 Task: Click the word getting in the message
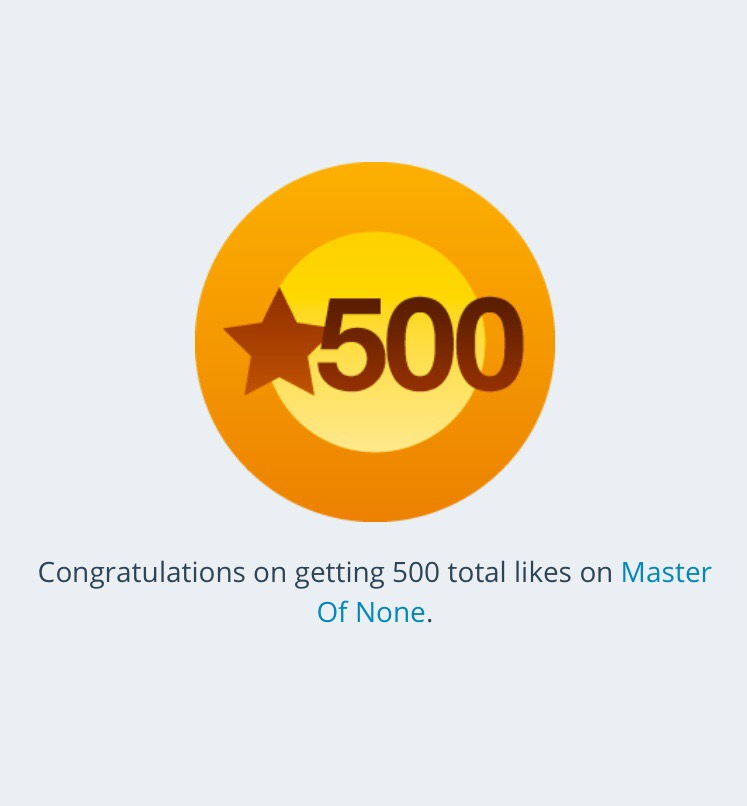(x=339, y=574)
